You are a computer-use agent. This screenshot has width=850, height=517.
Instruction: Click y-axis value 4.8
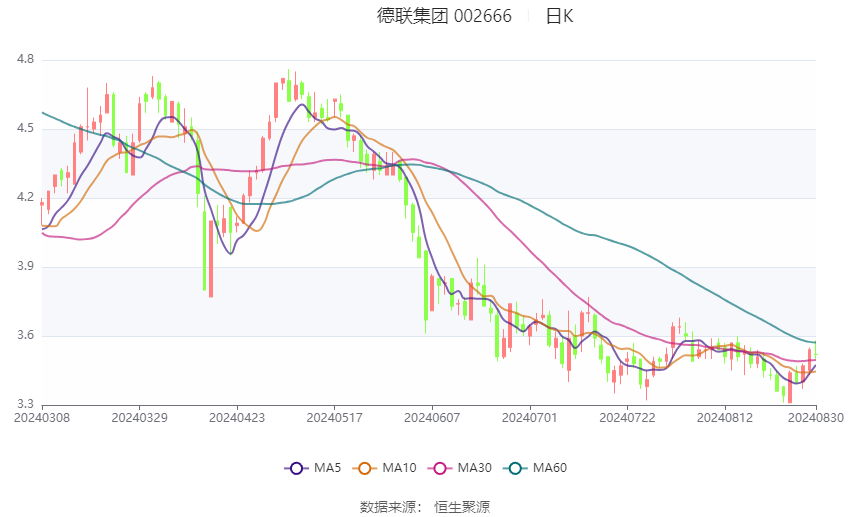coord(25,59)
